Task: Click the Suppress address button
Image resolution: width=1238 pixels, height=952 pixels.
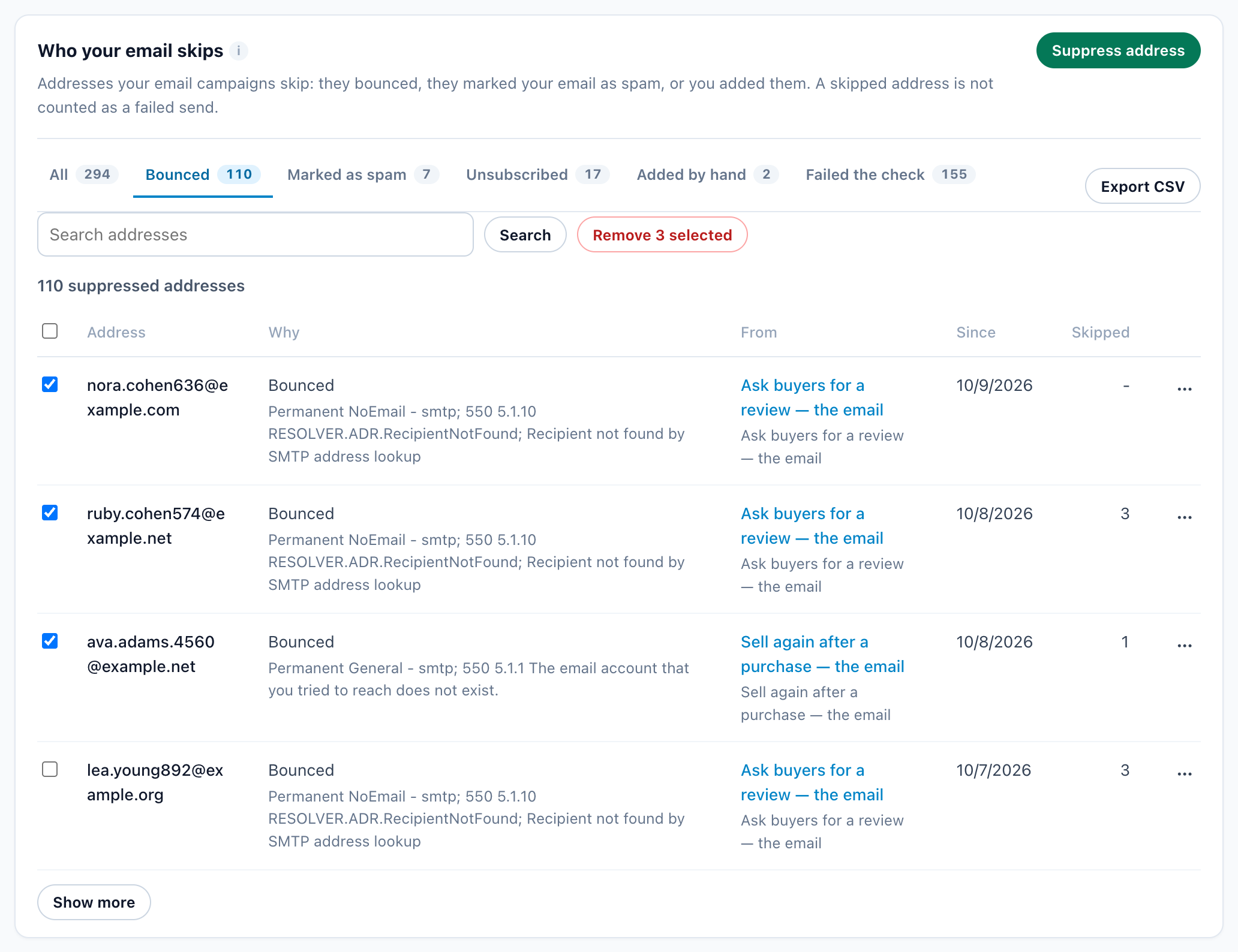Action: tap(1118, 50)
